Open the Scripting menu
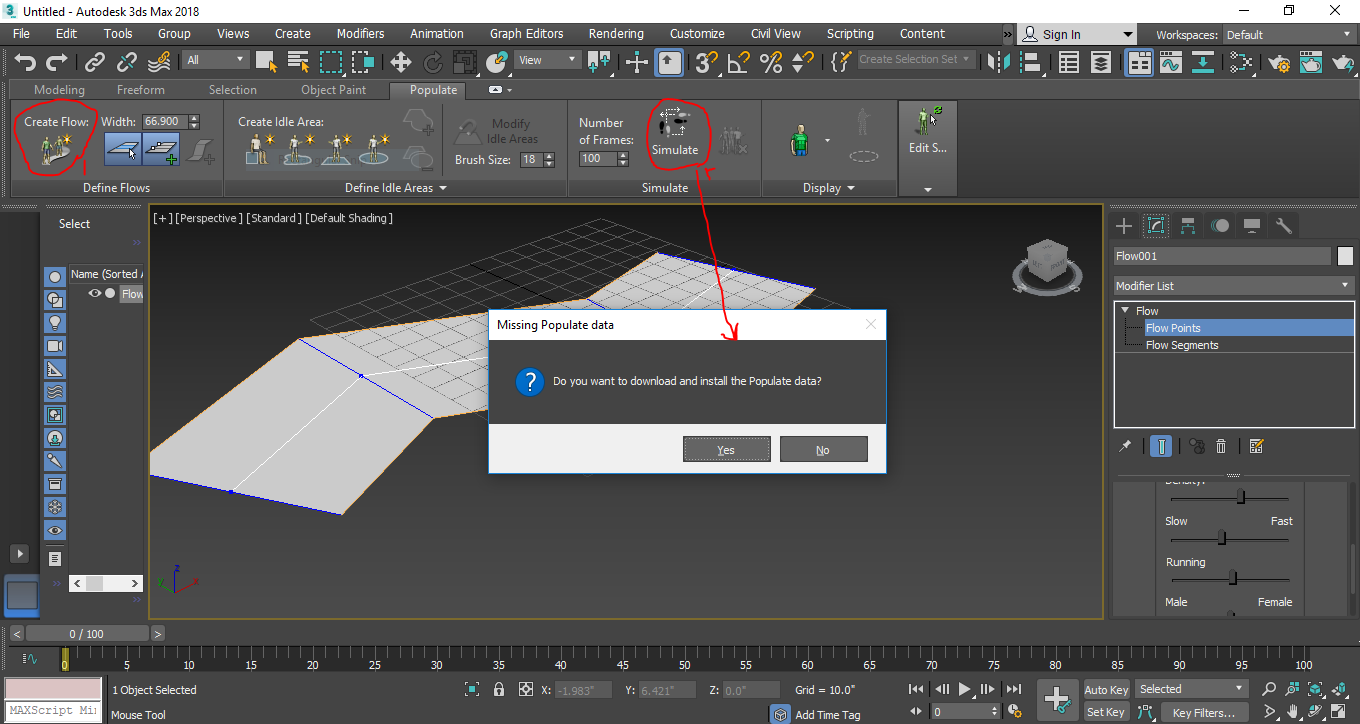Image resolution: width=1360 pixels, height=724 pixels. tap(850, 34)
